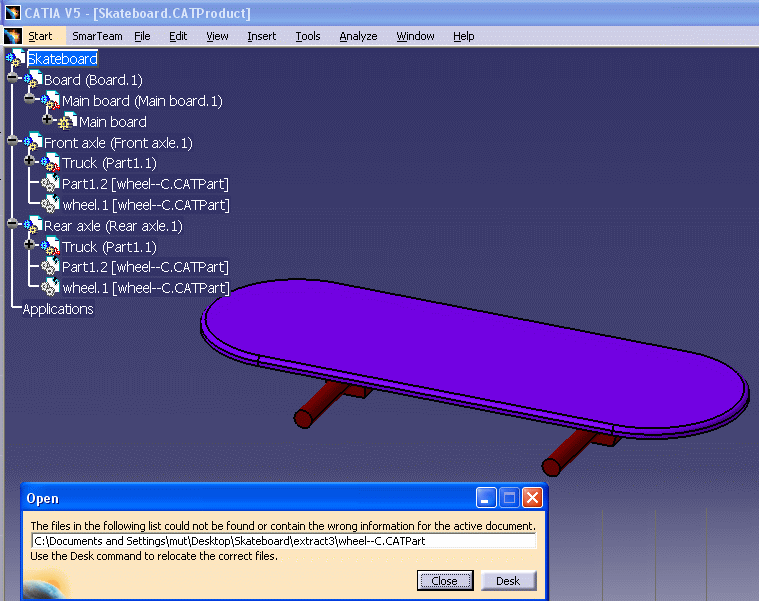Screen dimensions: 759x601
Task: Collapse the Board (Board.1) tree node
Action: pos(12,79)
